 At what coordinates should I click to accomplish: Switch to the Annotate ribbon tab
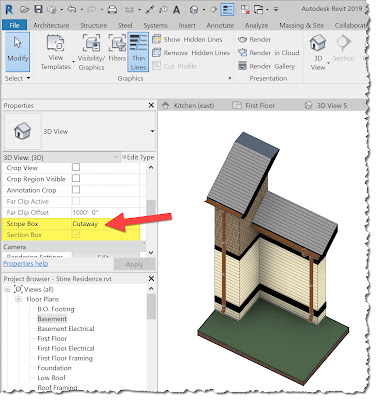tap(220, 25)
